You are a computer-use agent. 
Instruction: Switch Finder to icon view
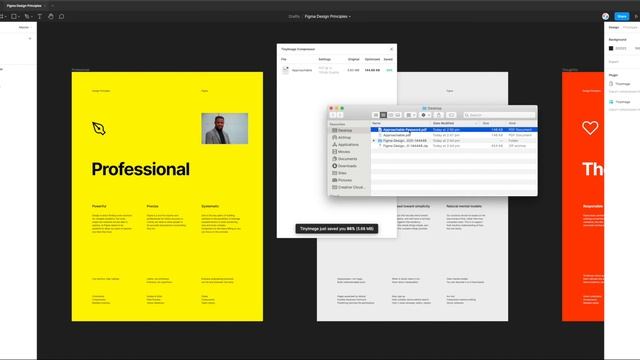coord(376,115)
